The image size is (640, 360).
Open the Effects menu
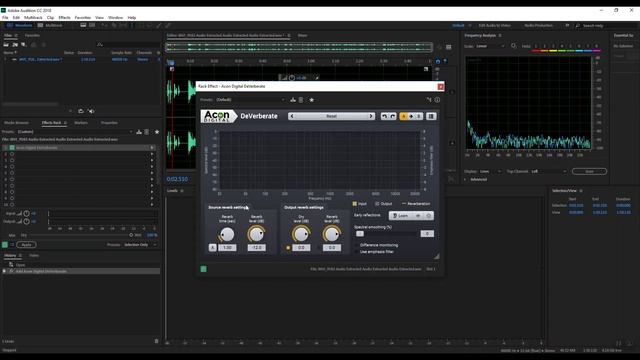point(64,18)
